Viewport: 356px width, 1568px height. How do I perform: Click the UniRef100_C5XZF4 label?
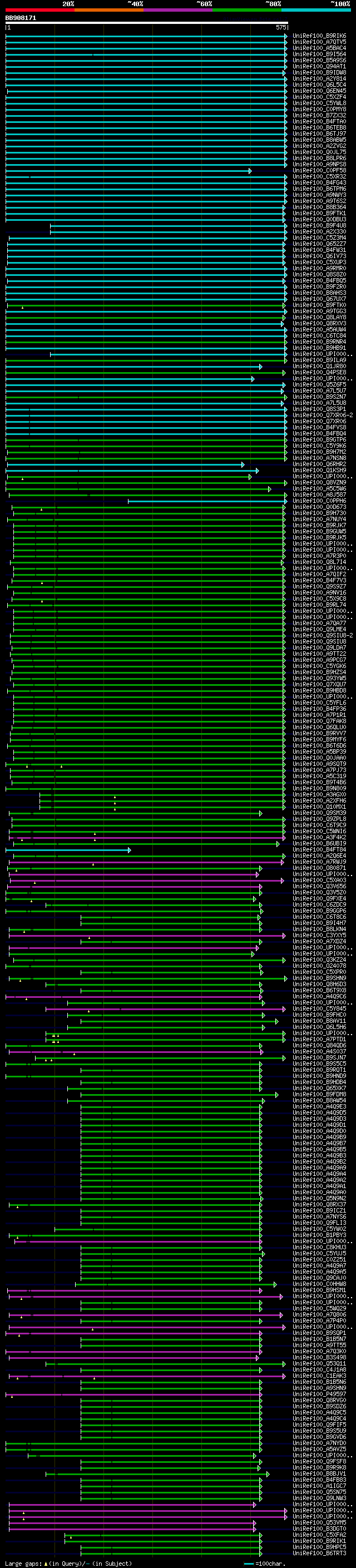pyautogui.click(x=319, y=97)
